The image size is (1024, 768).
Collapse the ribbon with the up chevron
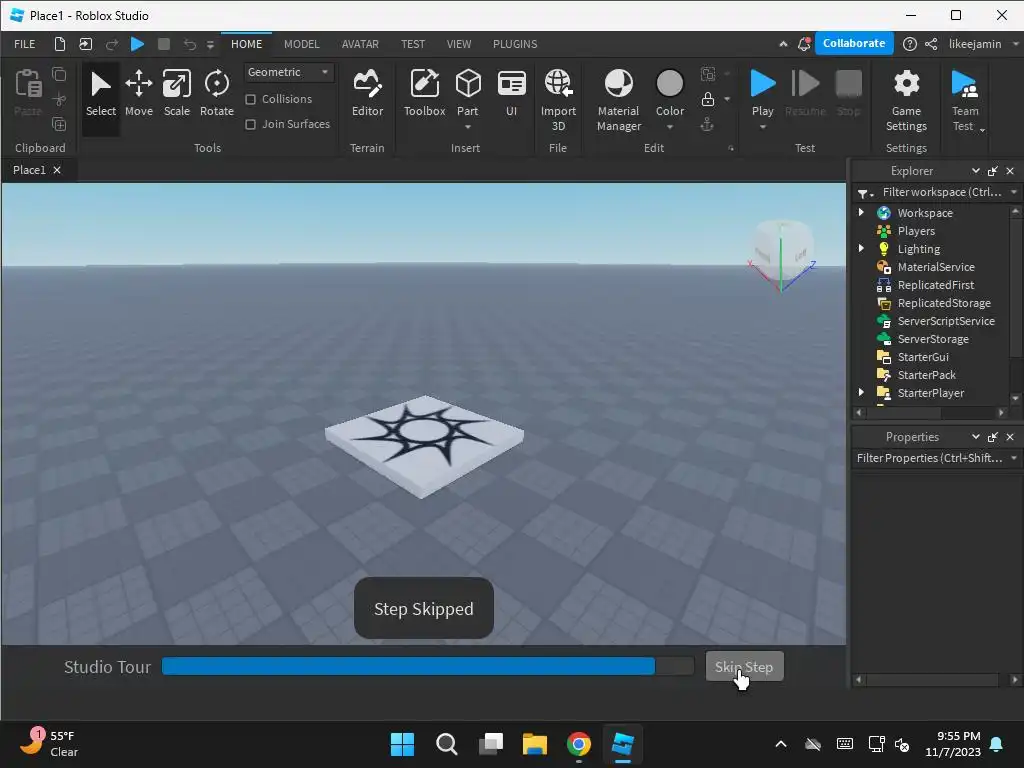tap(783, 44)
